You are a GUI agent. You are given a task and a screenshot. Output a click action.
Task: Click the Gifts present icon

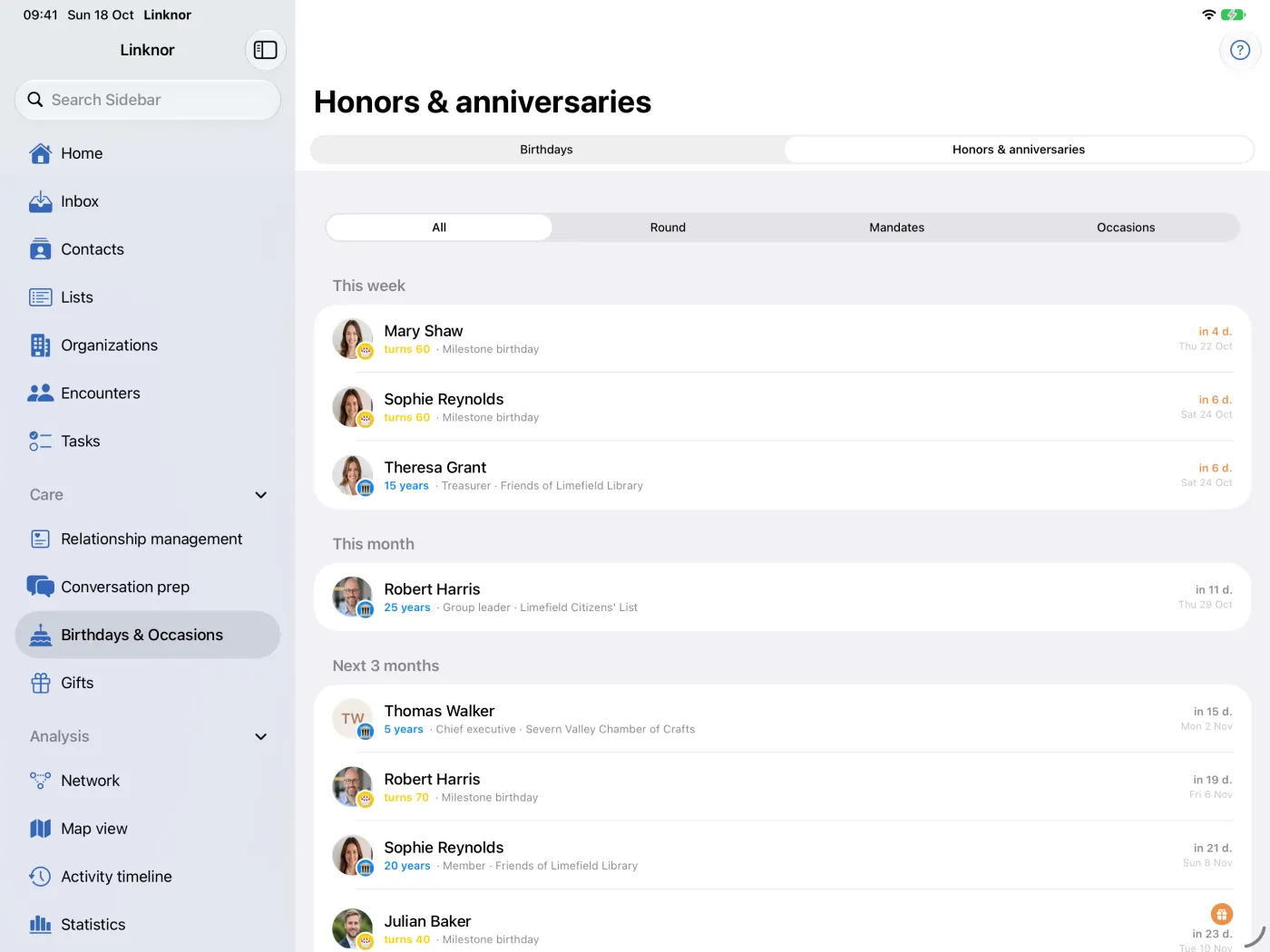pyautogui.click(x=41, y=683)
